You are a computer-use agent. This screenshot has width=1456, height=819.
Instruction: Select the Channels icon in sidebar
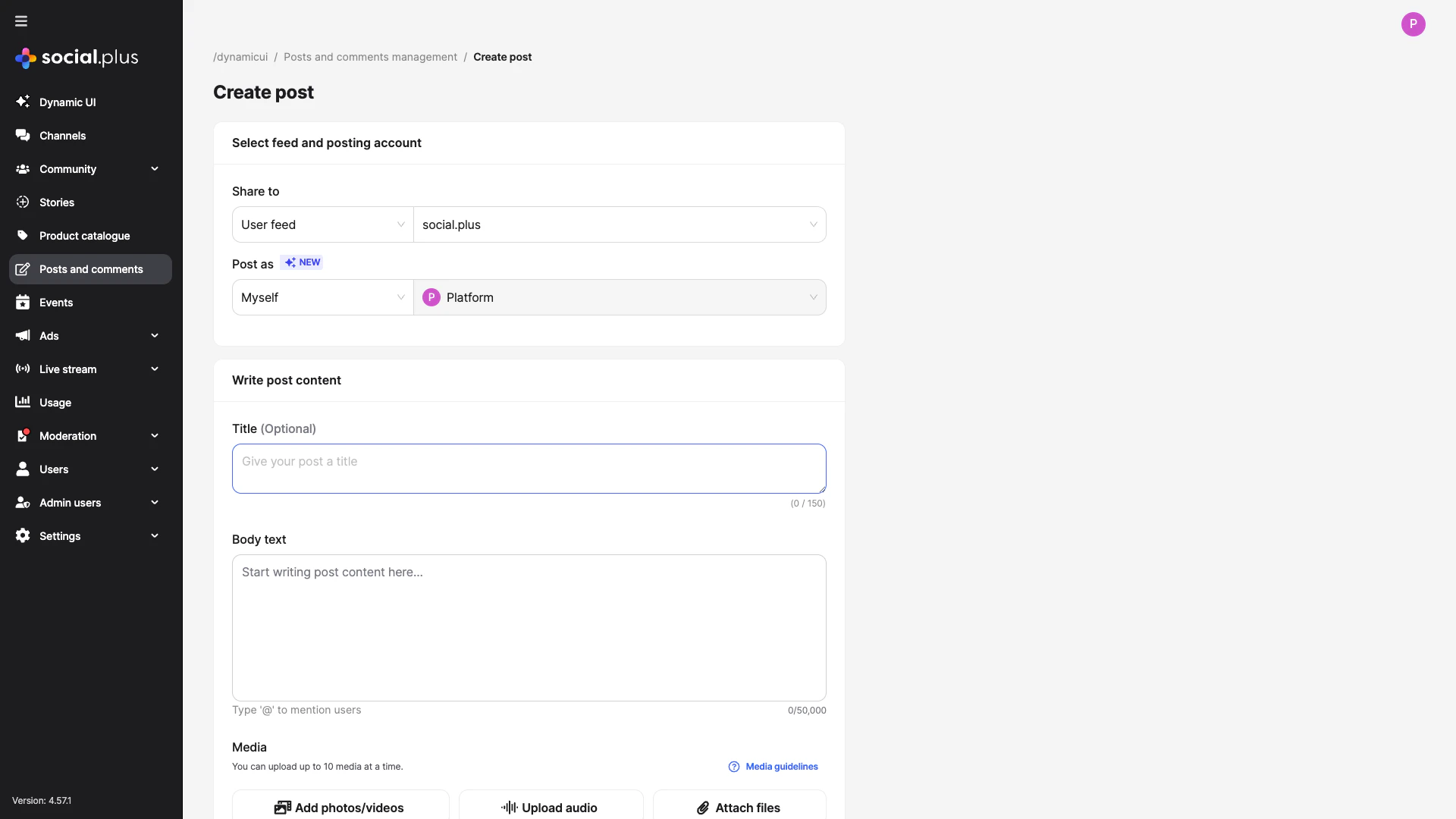pyautogui.click(x=23, y=135)
